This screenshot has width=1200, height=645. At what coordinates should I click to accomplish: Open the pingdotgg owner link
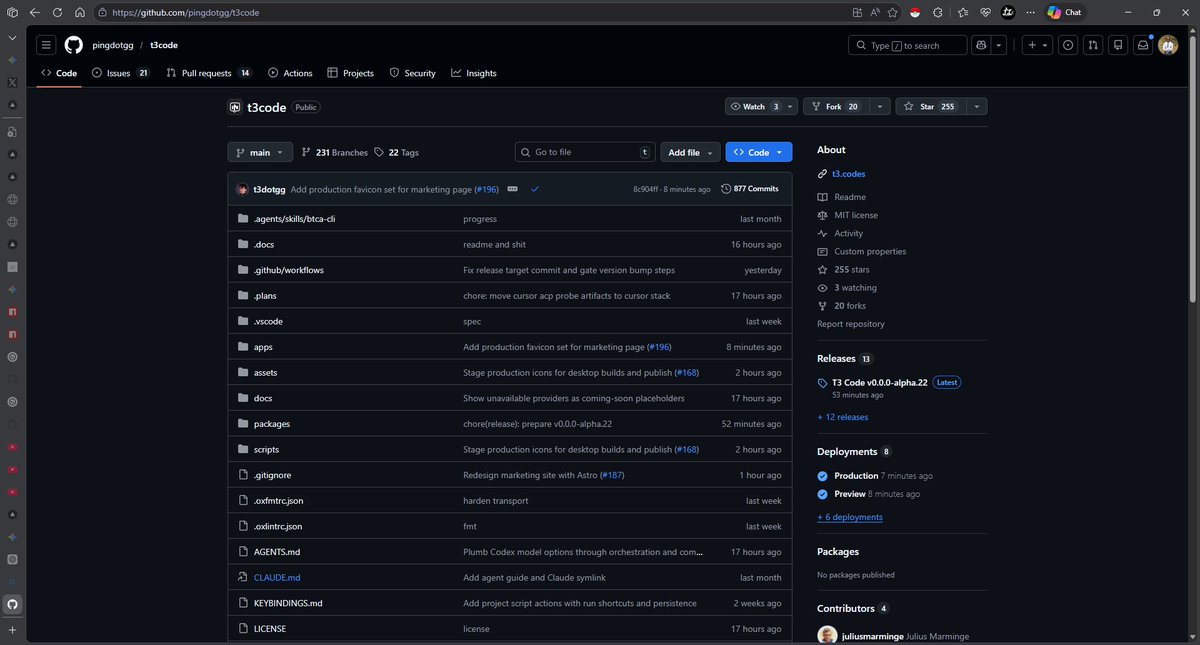(114, 45)
